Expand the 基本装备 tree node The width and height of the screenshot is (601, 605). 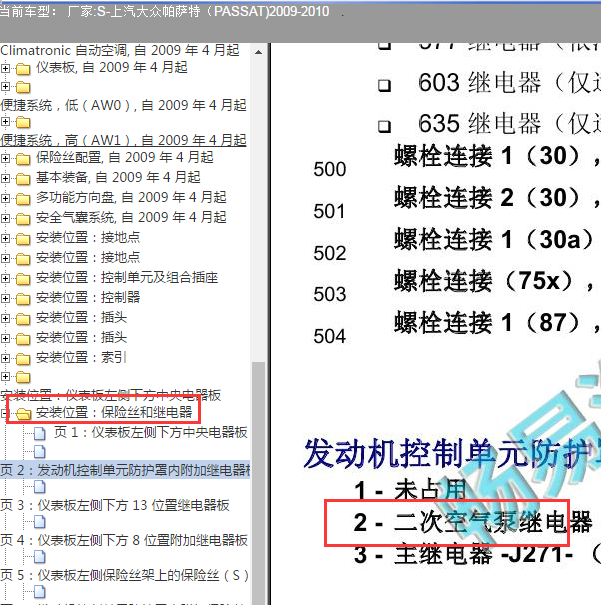tap(5, 178)
